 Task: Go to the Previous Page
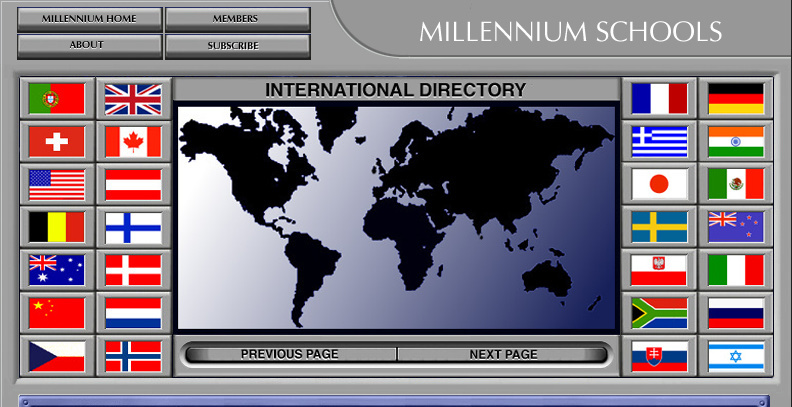(x=289, y=354)
